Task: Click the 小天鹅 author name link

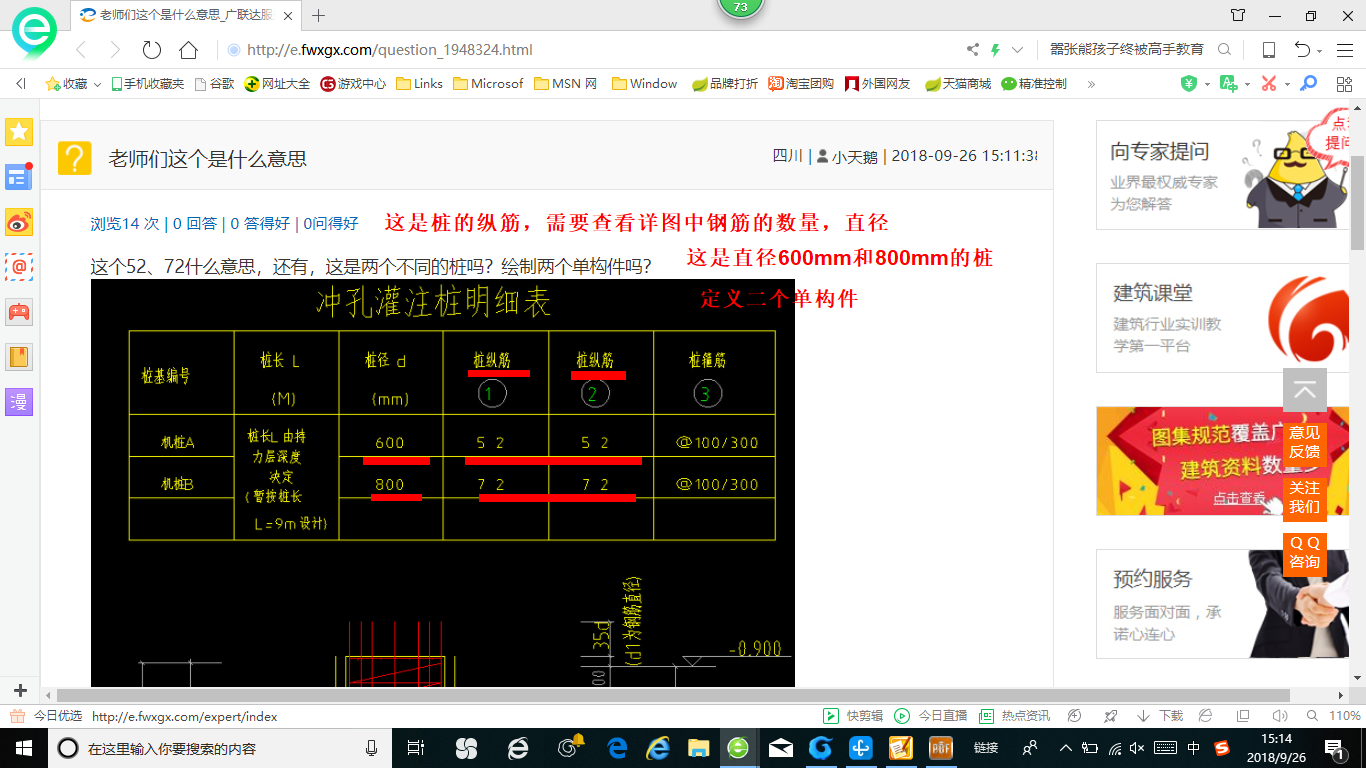Action: 854,156
